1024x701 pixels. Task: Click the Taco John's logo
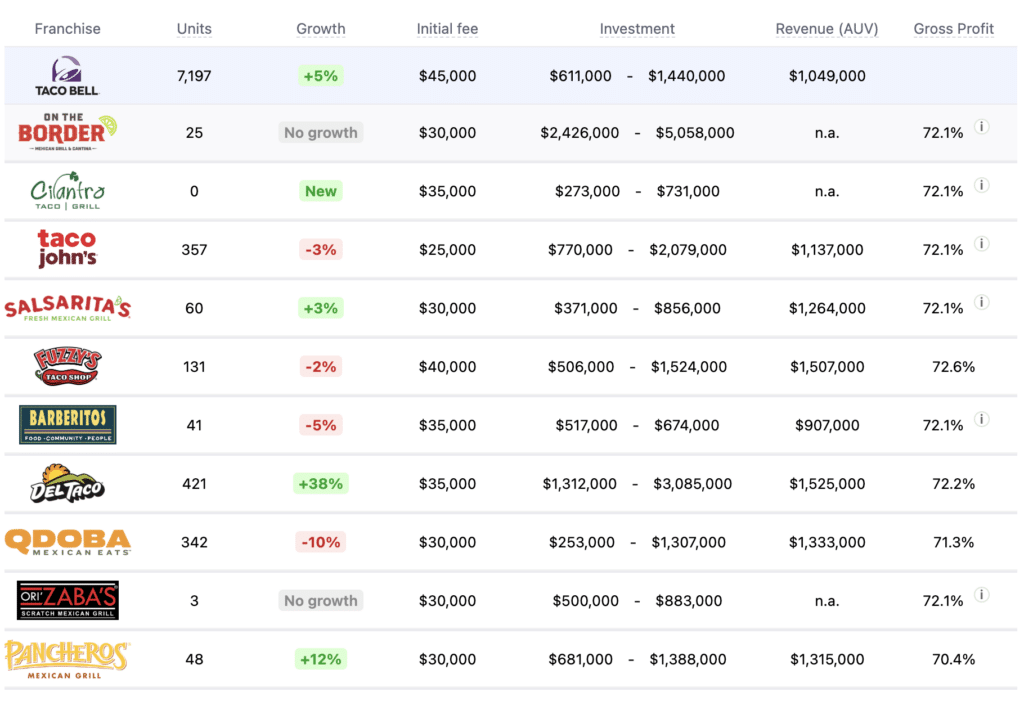tap(67, 249)
